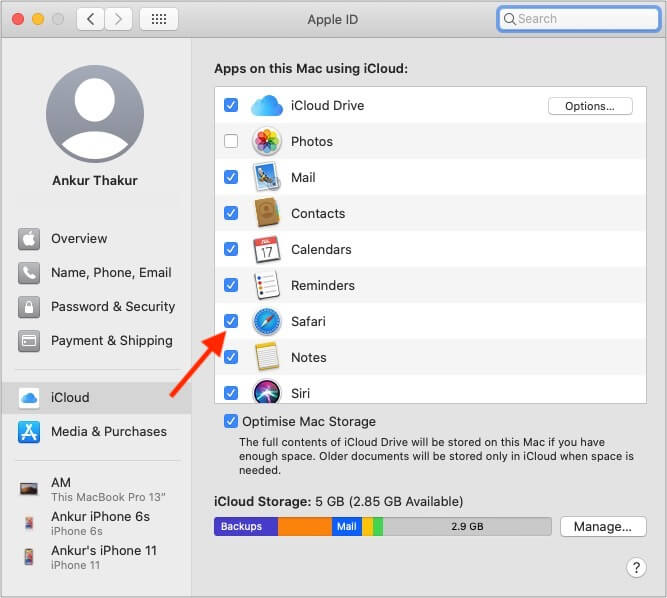Viewport: 667px width, 598px height.
Task: Click the Photos app icon
Action: [x=267, y=141]
